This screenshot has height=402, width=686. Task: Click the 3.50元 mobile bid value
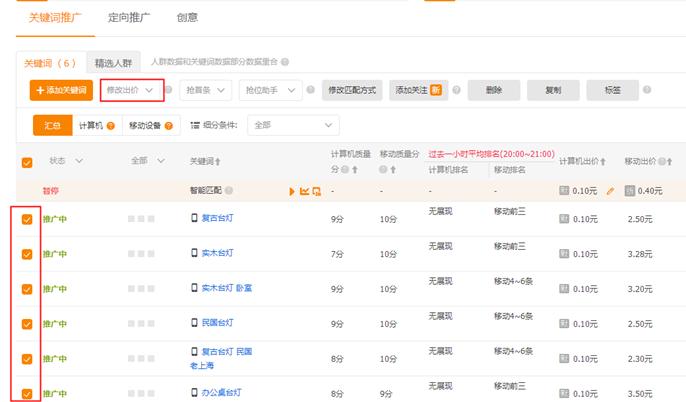tap(640, 394)
